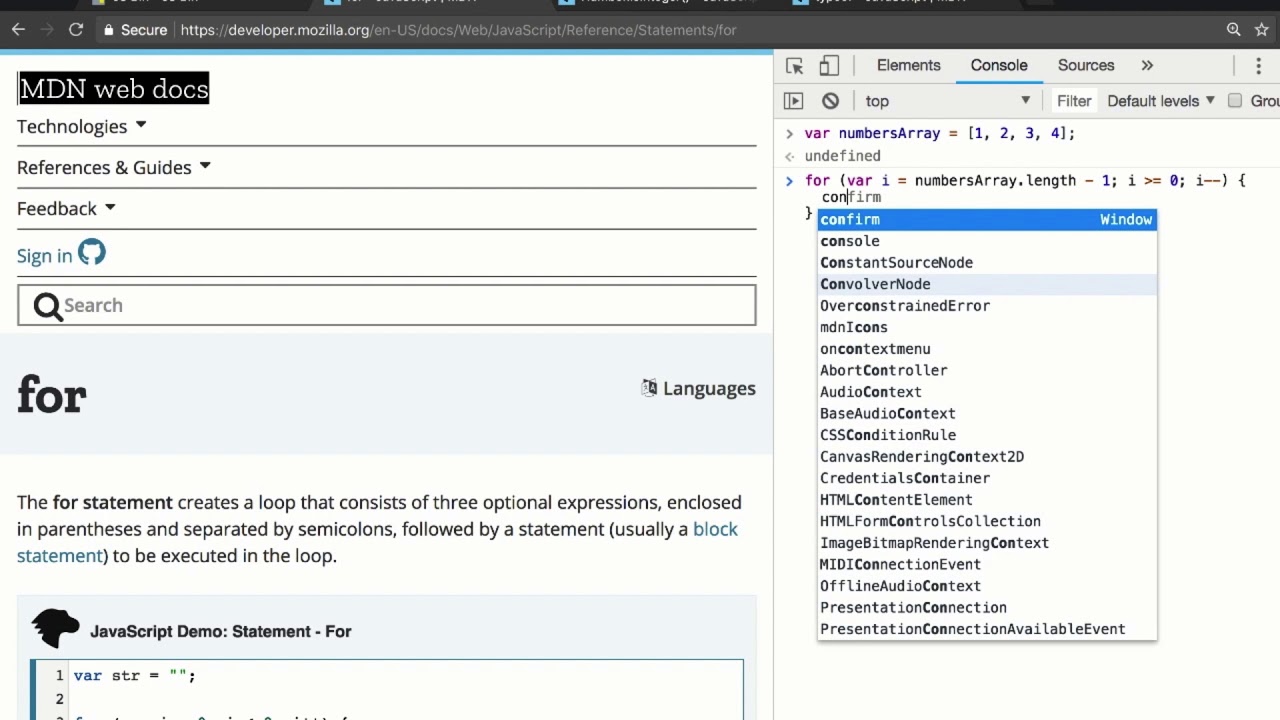Screen dimensions: 1280x720
Task: Click the Secure padlock icon
Action: (109, 30)
